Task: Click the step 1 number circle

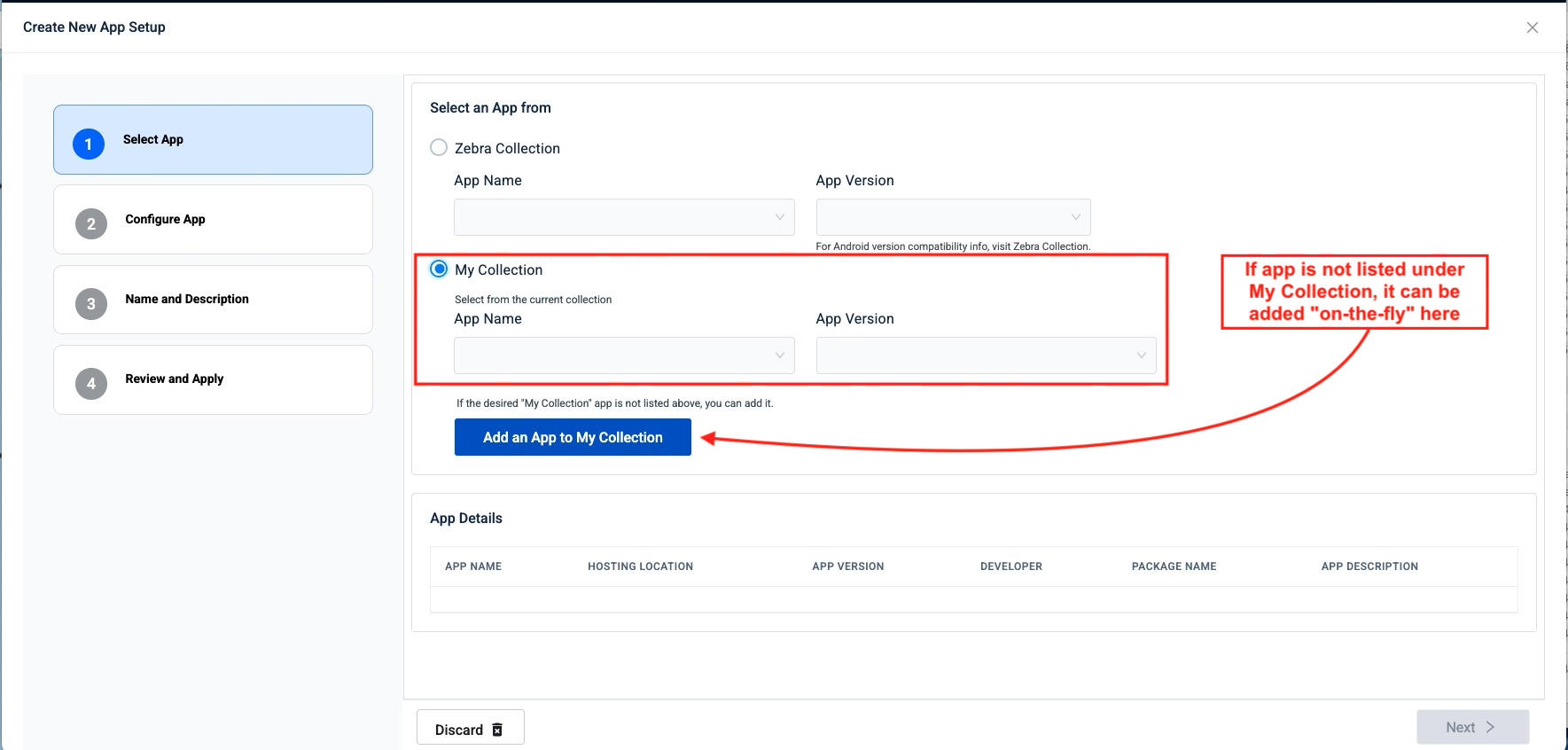Action: (89, 144)
